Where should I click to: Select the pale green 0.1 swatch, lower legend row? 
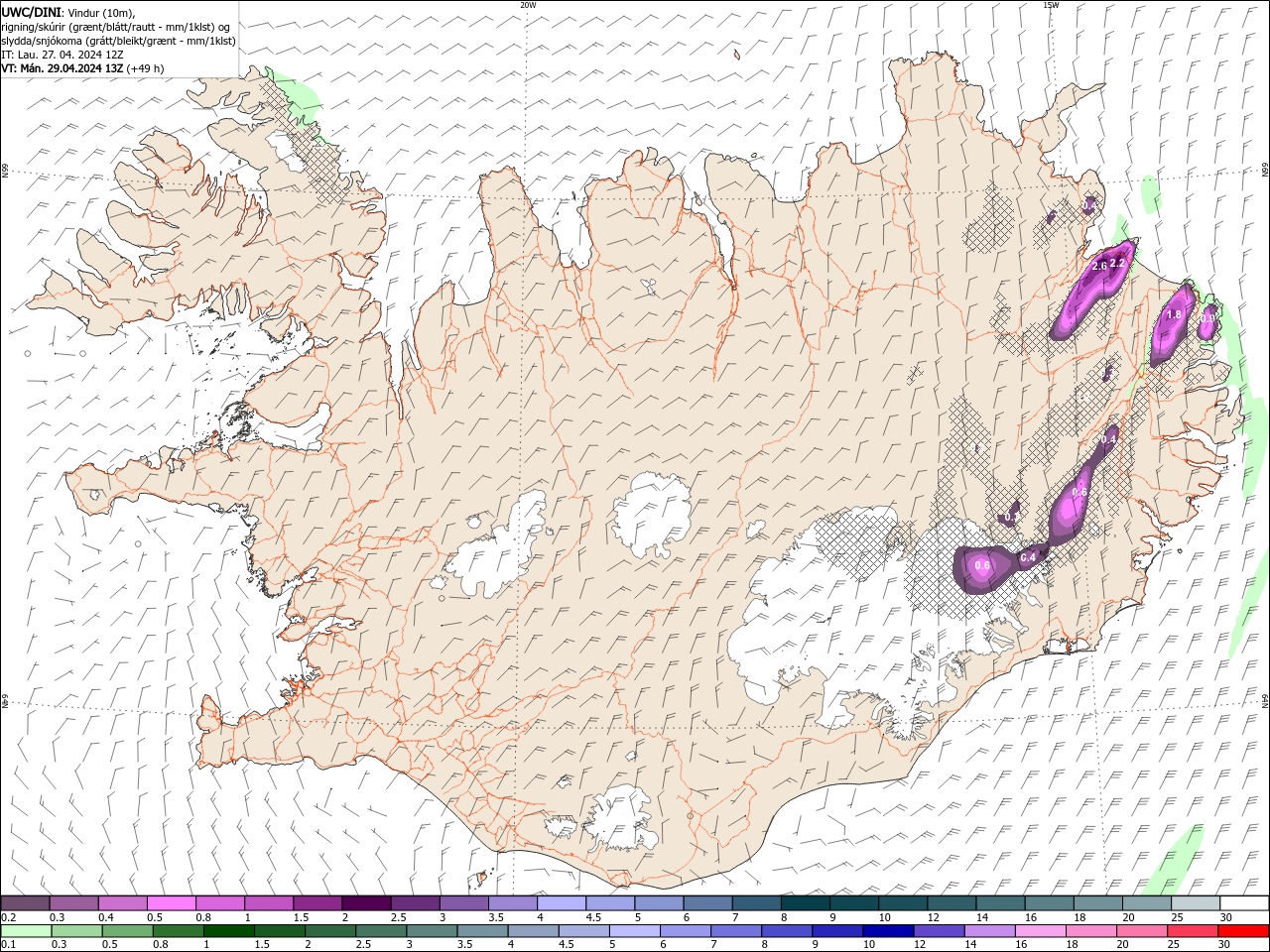pos(26,931)
